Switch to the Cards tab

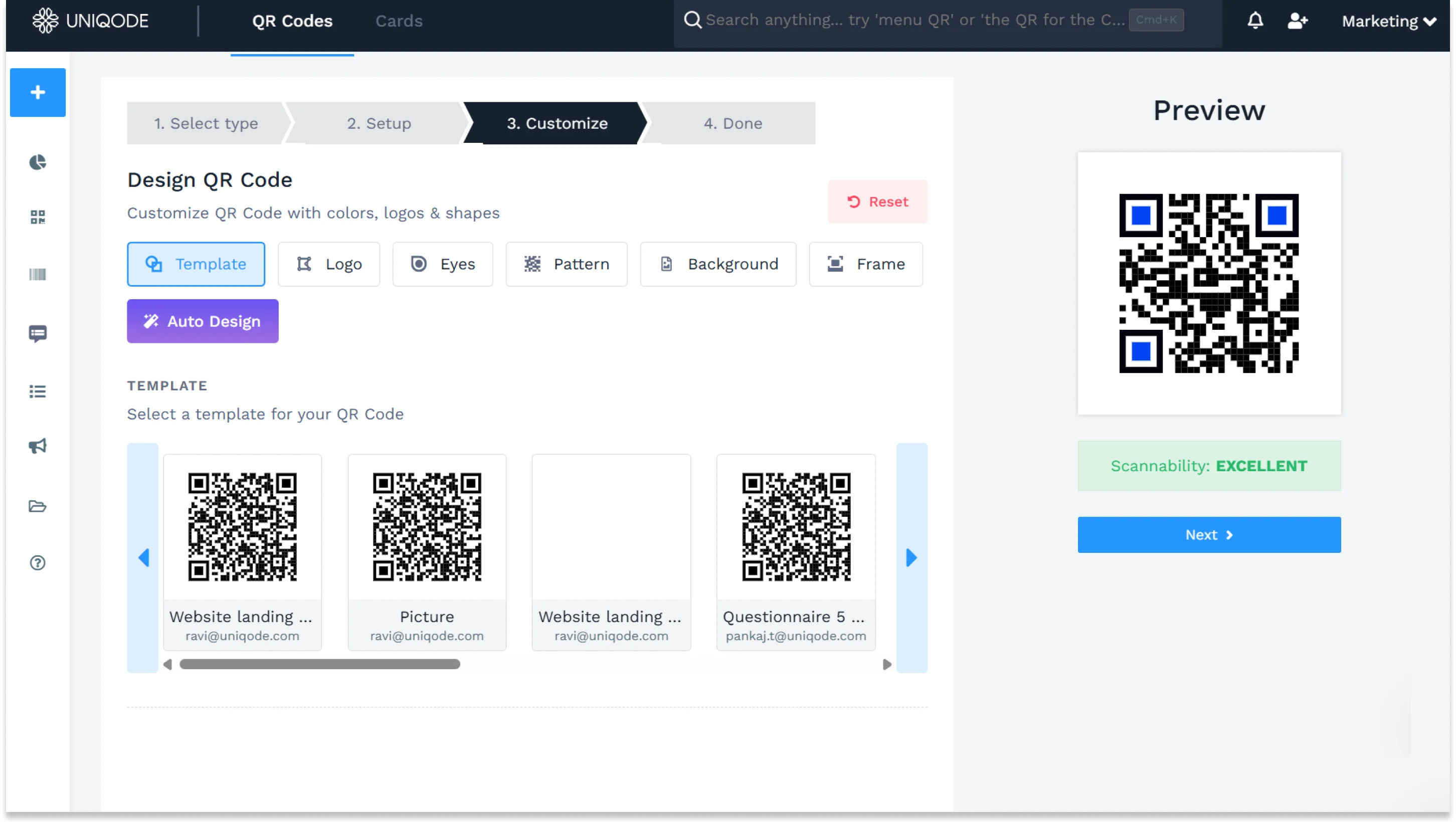pos(399,21)
